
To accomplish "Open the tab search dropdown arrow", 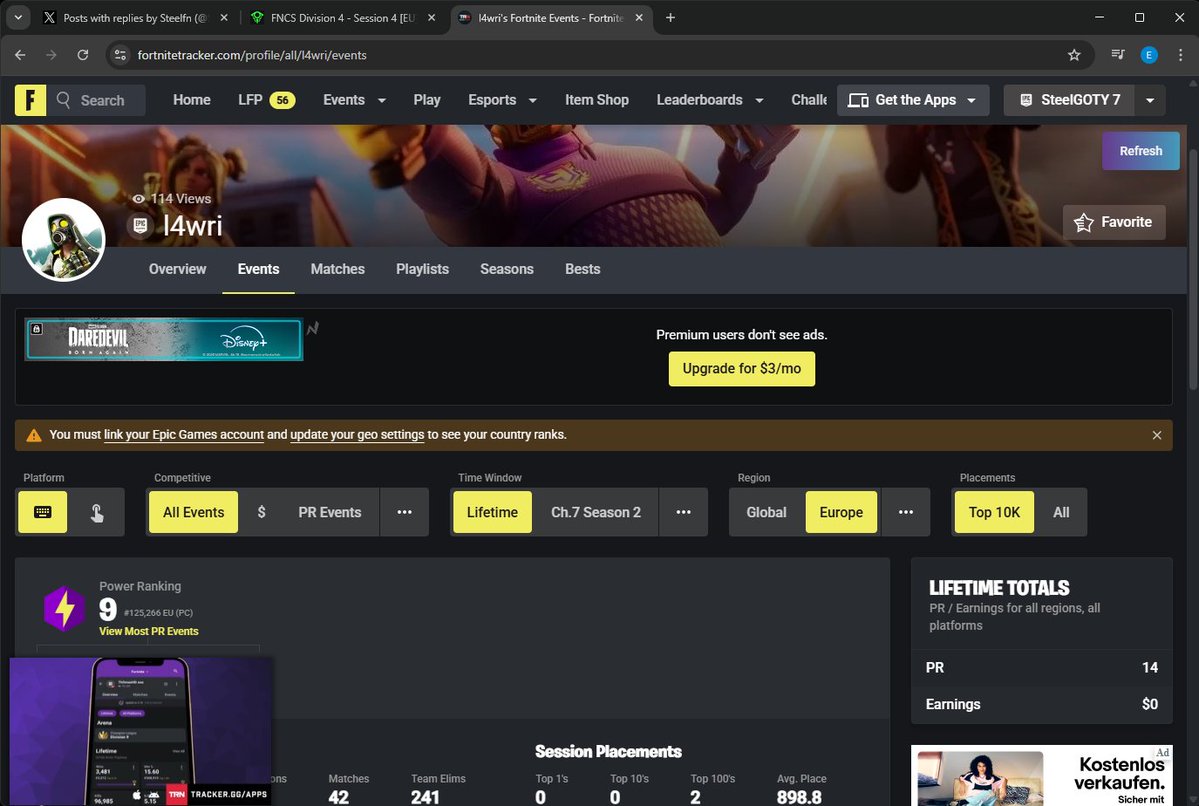I will tap(18, 18).
